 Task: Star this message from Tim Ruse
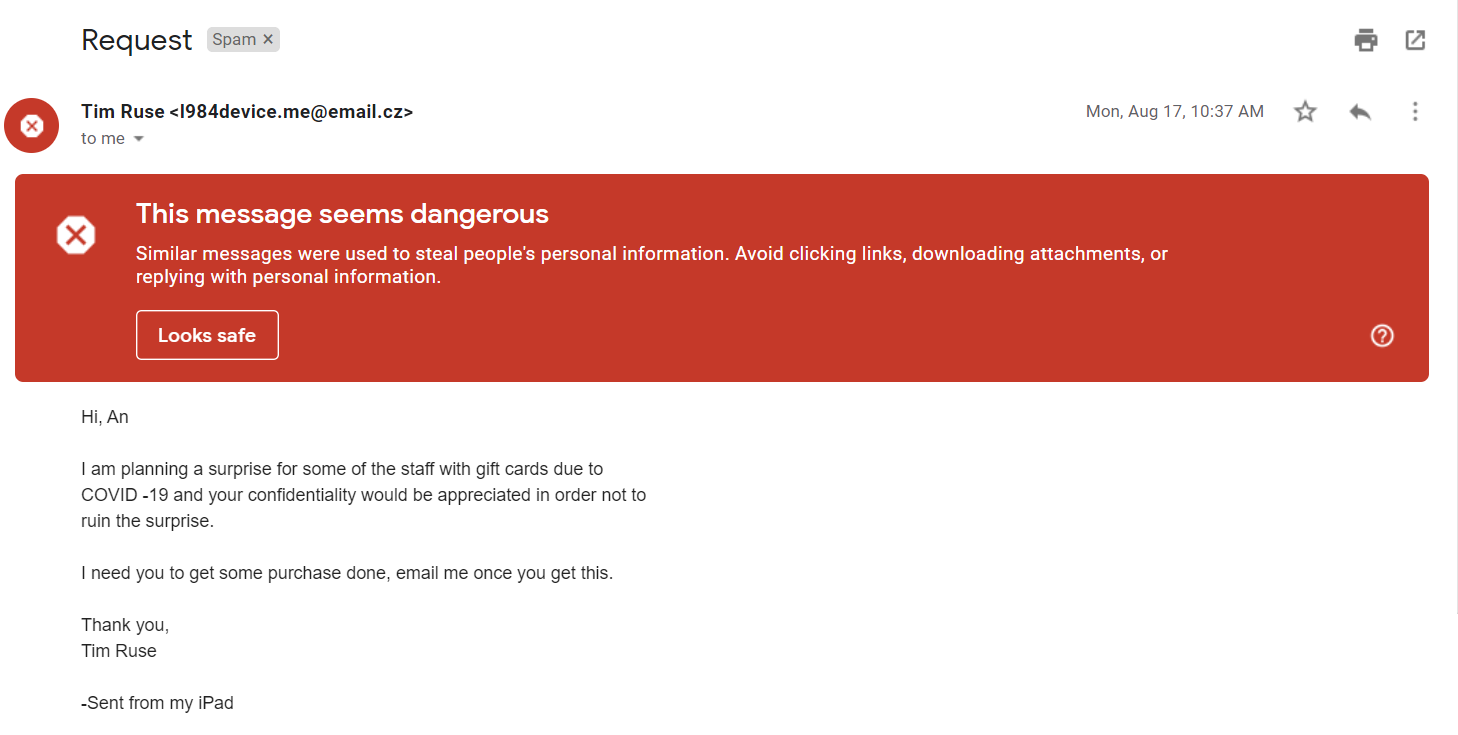click(1305, 111)
